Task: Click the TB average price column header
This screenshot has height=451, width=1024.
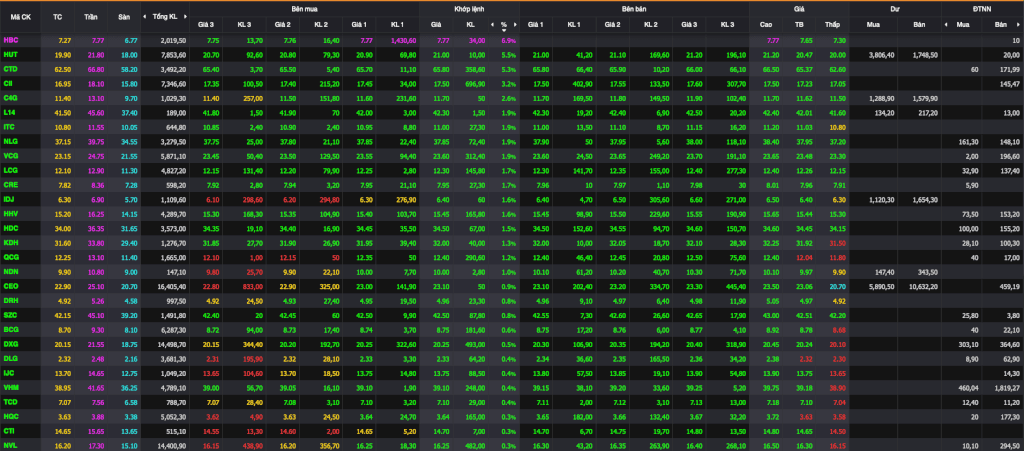Action: [x=799, y=24]
